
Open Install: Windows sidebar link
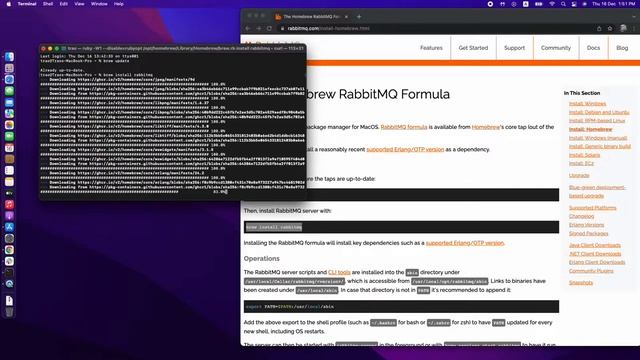[x=587, y=104]
